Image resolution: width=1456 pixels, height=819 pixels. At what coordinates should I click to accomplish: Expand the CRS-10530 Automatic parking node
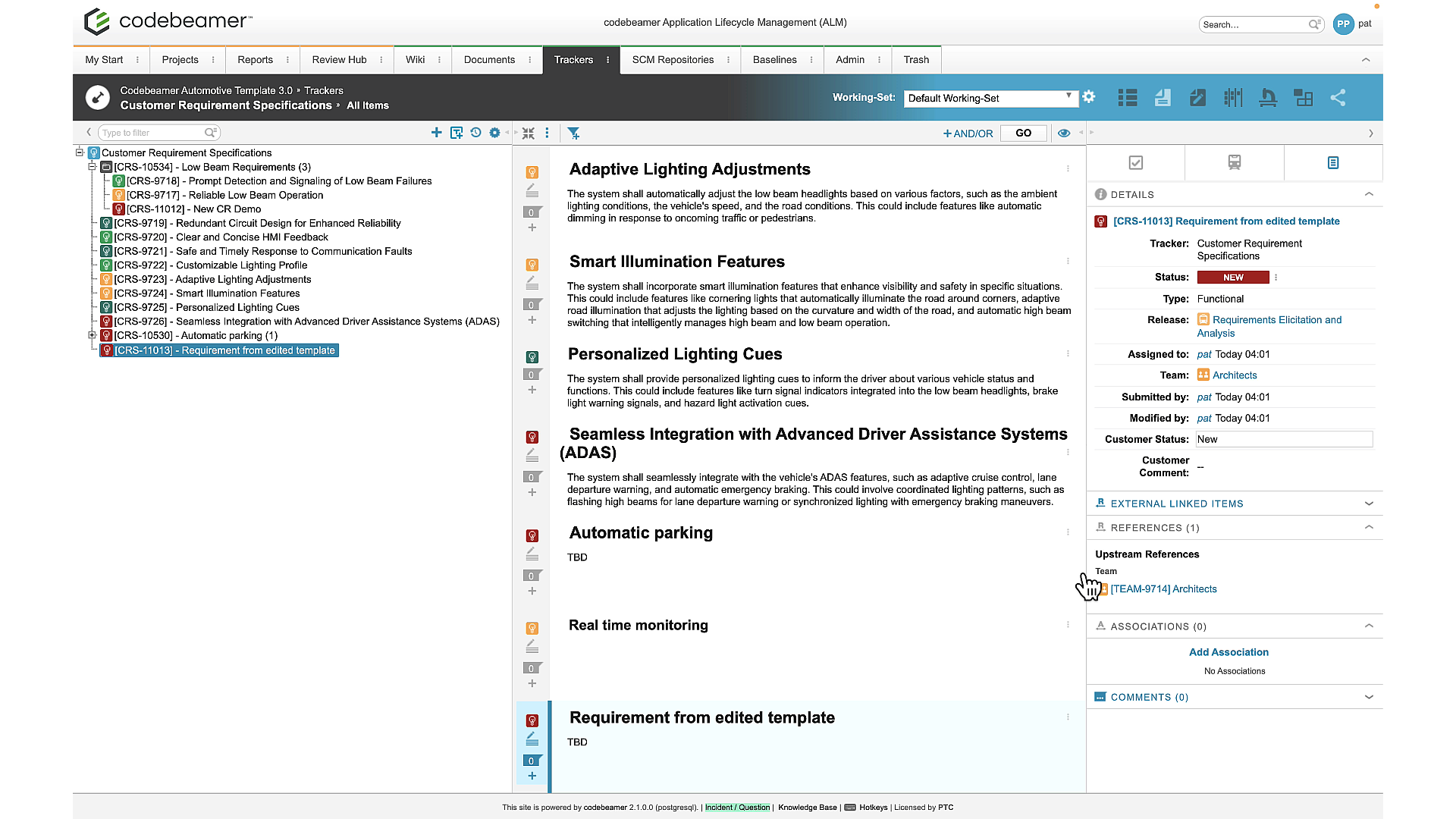(x=92, y=335)
